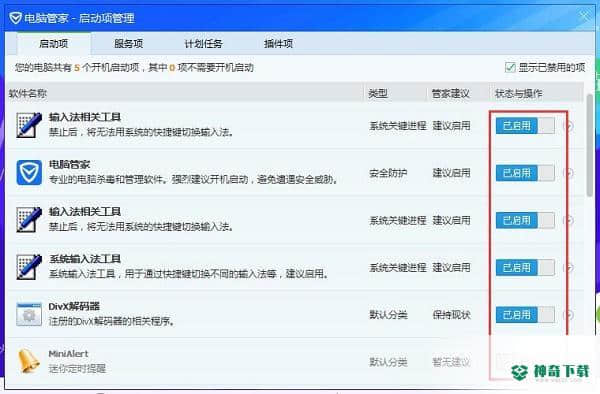The height and width of the screenshot is (394, 600).
Task: Click 默认分类 type cell of DivX解码器 row
Action: (x=388, y=314)
